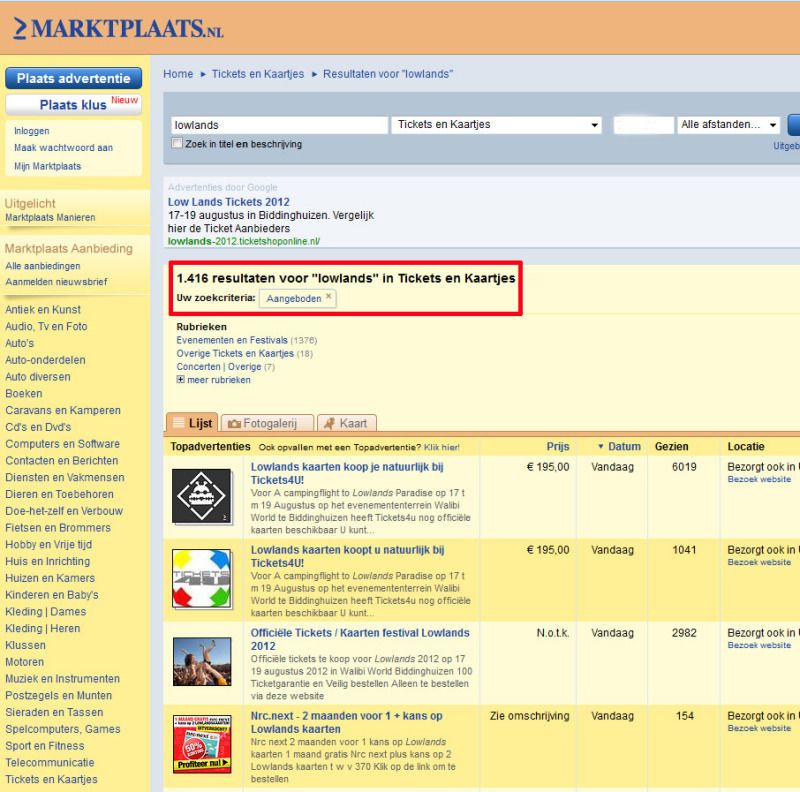Click 'Bezoek website' for the 6019-views listing

click(759, 479)
